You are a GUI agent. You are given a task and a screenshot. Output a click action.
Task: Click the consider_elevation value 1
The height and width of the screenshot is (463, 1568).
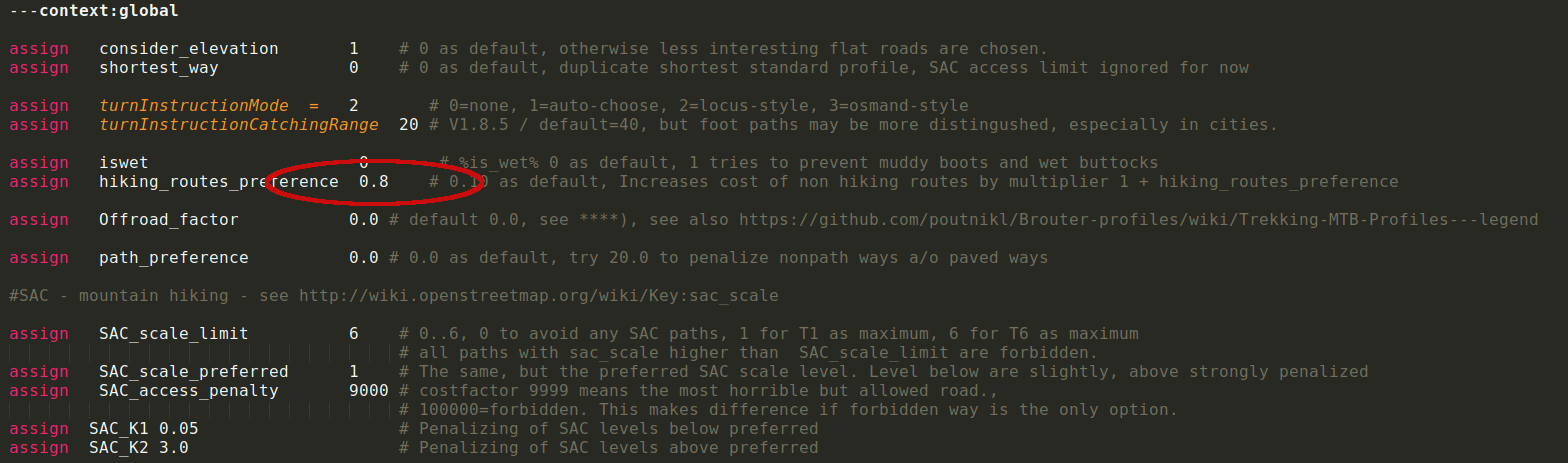click(354, 48)
